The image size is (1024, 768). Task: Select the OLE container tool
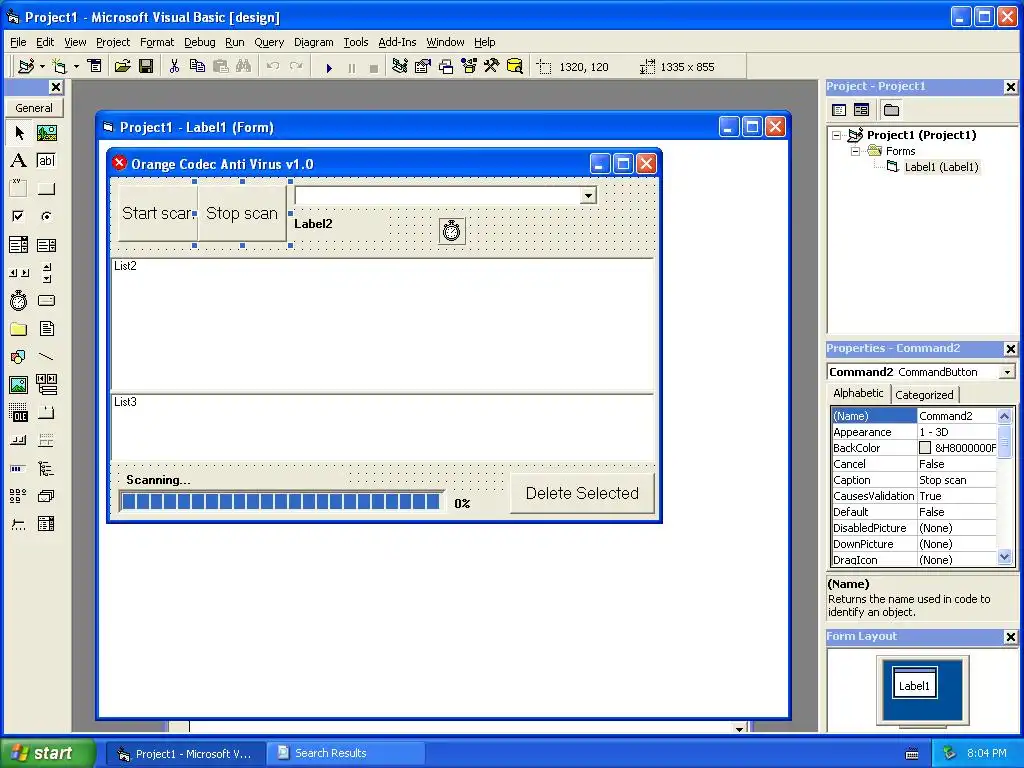click(x=19, y=413)
